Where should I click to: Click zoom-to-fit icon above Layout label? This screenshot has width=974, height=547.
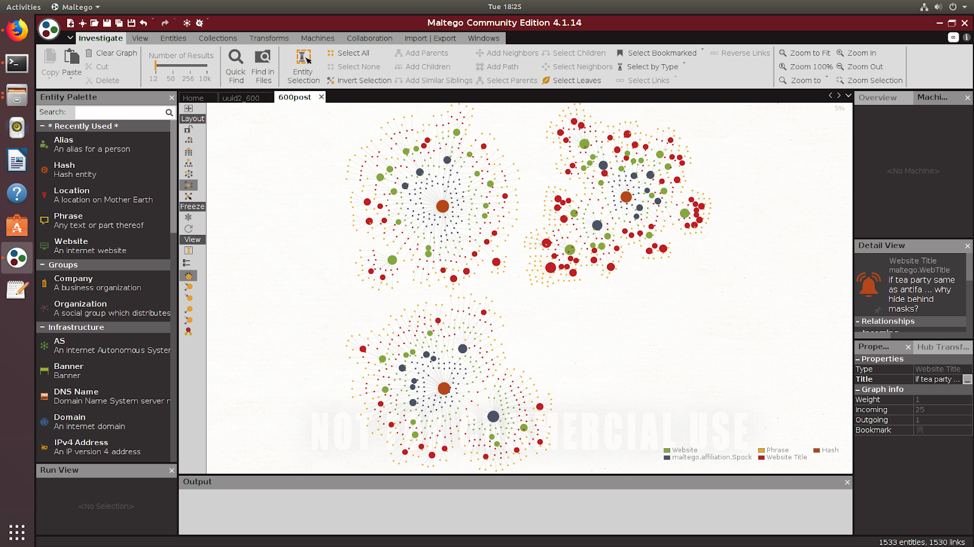(x=188, y=108)
